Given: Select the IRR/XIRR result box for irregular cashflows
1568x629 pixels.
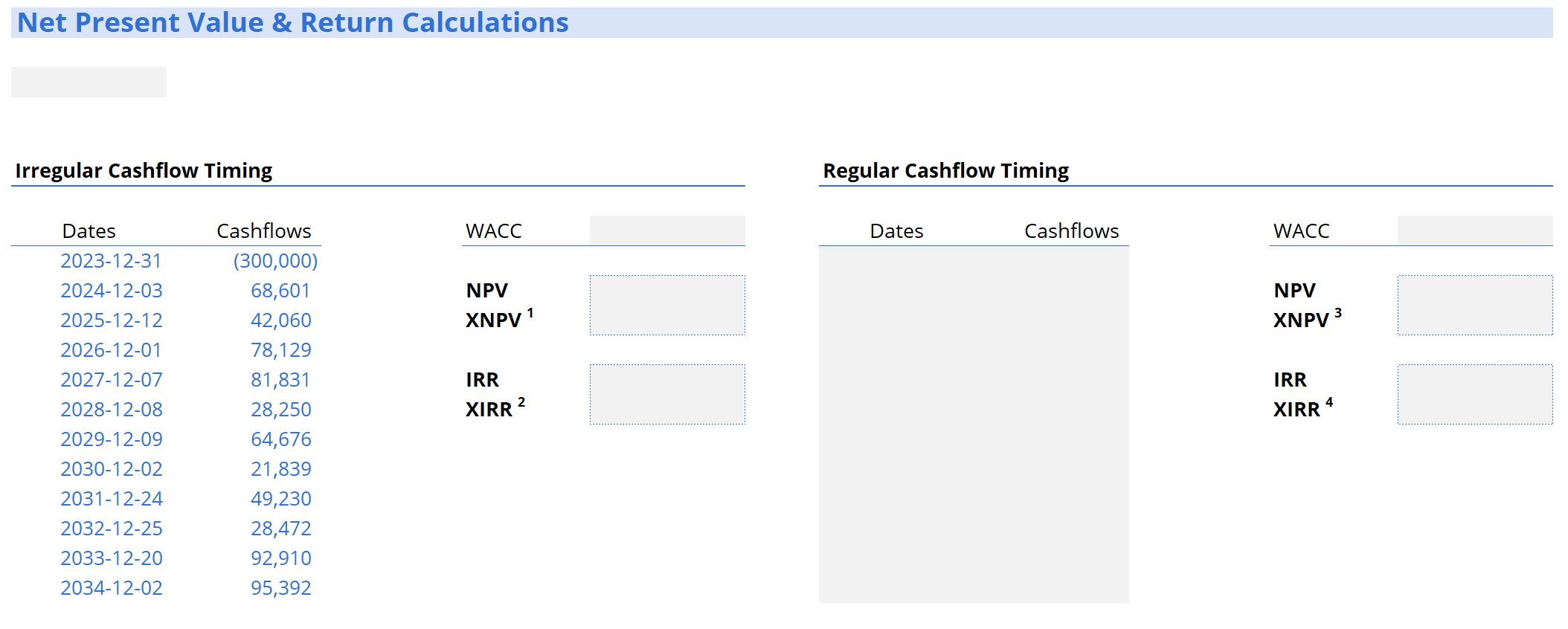Looking at the screenshot, I should pos(666,394).
